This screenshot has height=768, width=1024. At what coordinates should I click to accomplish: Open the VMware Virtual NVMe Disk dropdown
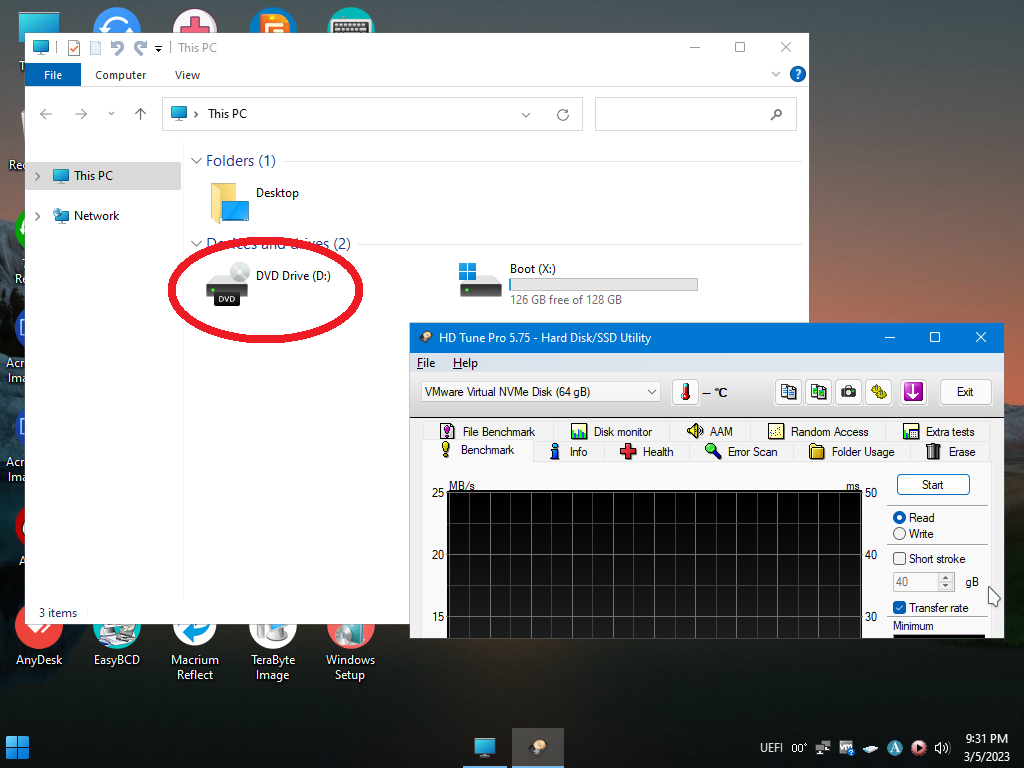[x=541, y=392]
